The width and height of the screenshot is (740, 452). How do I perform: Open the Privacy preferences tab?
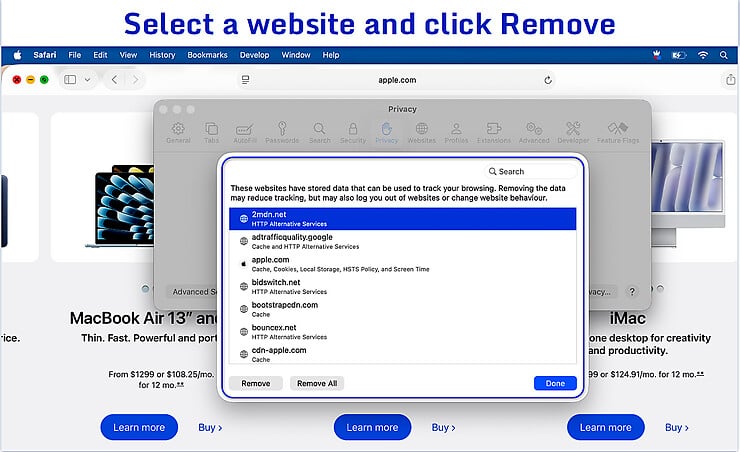pos(387,133)
